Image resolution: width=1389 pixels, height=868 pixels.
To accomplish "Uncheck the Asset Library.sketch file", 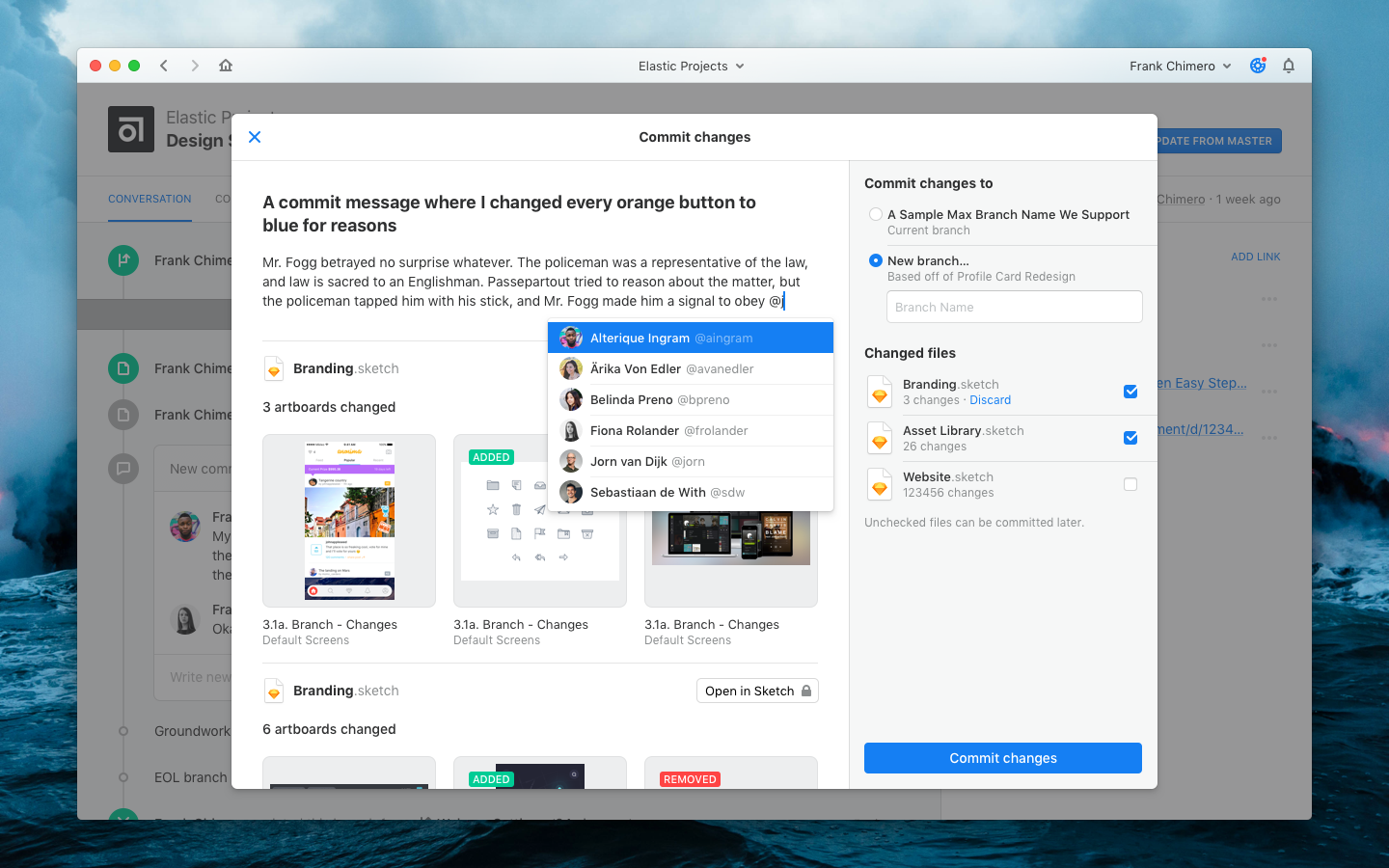I will [x=1130, y=438].
